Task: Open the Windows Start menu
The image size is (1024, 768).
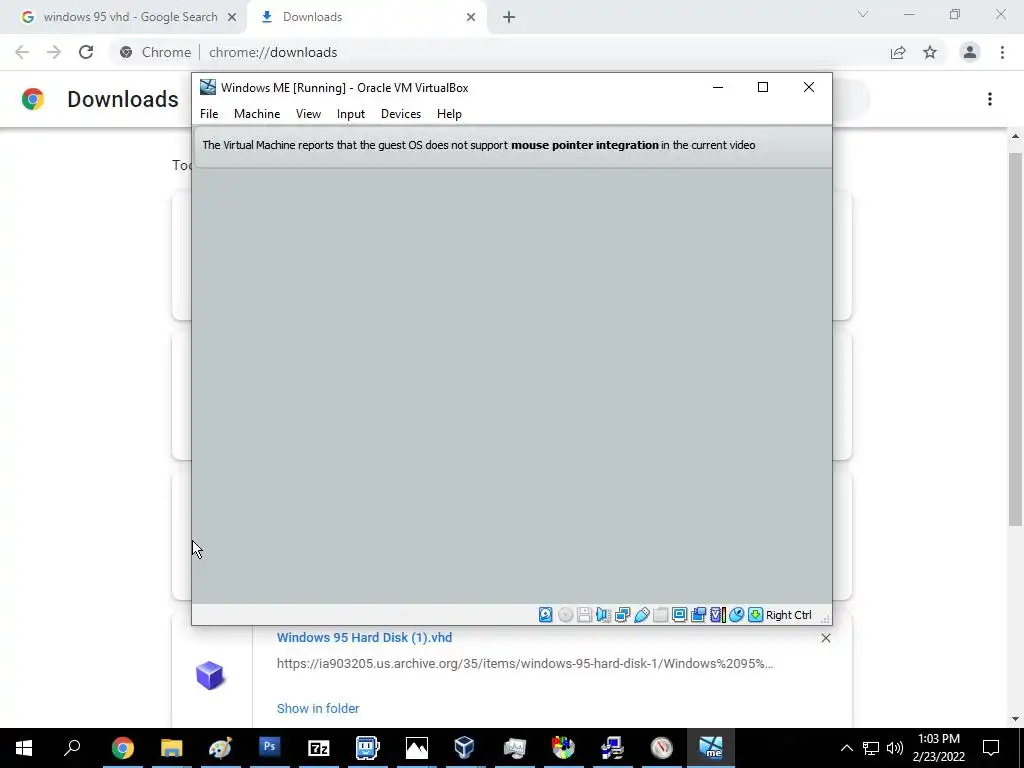Action: pyautogui.click(x=24, y=748)
